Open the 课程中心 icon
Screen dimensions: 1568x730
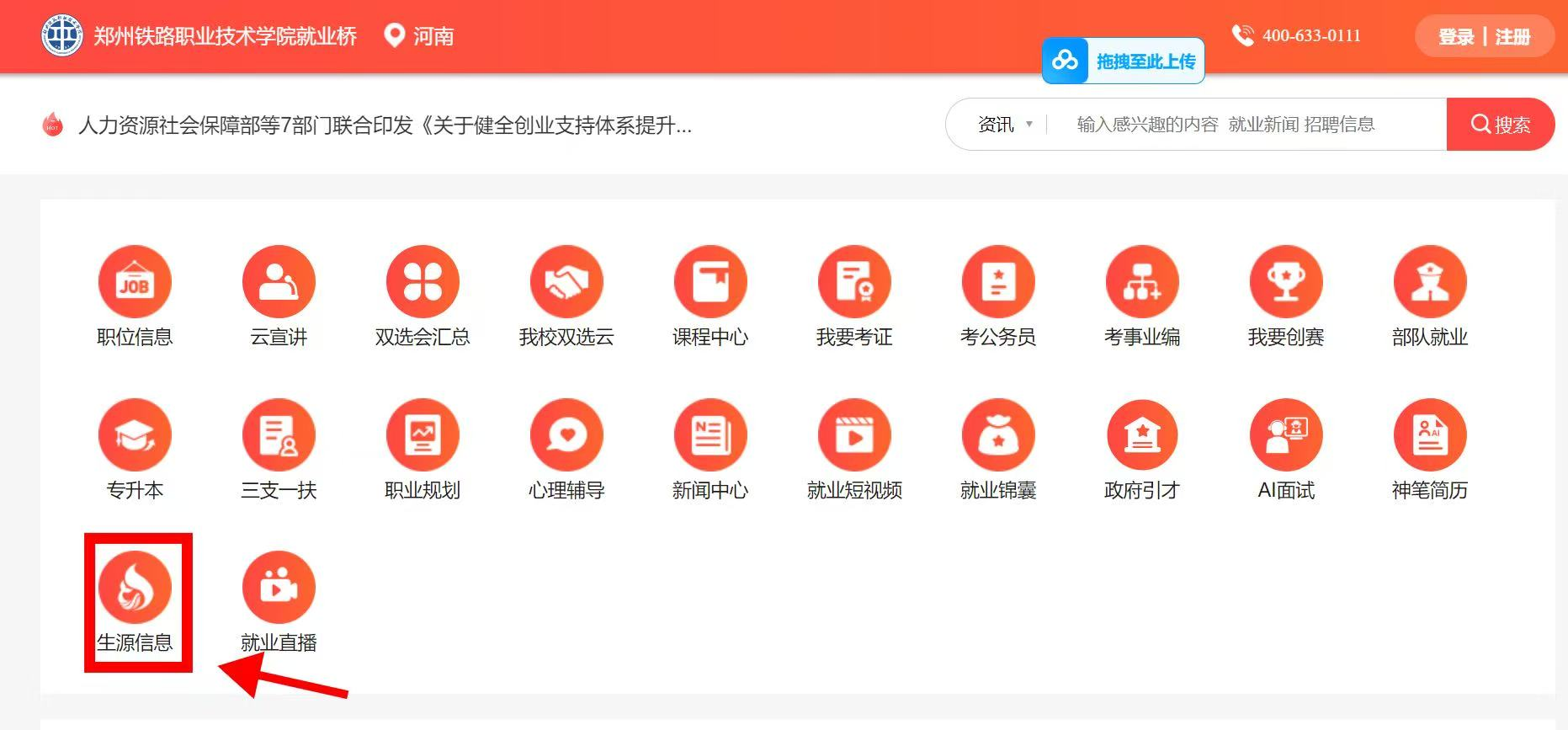coord(710,282)
